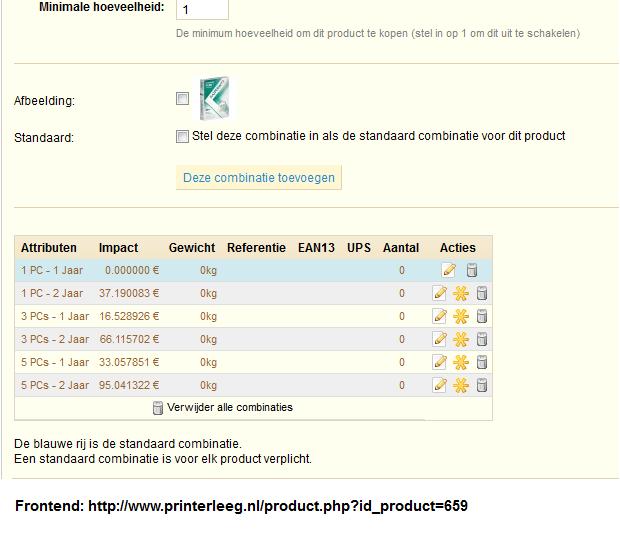This screenshot has width=620, height=559.
Task: Click Deze combinatie toevoegen button
Action: point(259,178)
